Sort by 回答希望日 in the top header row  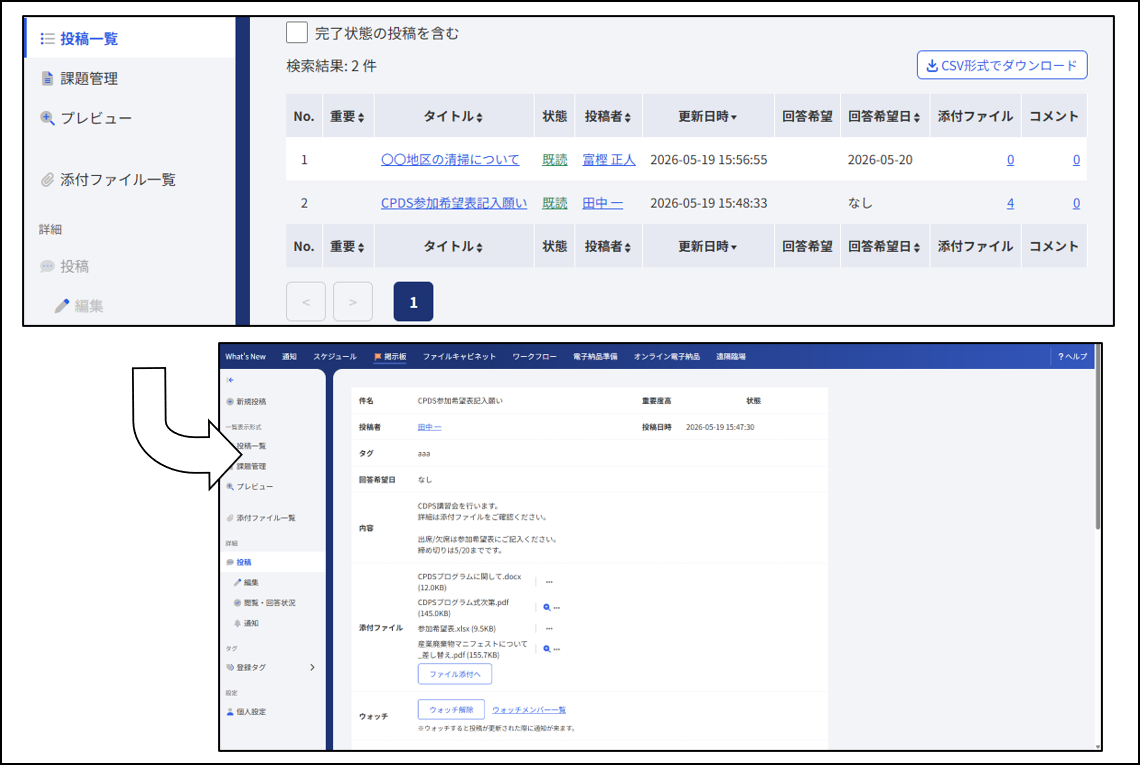tap(884, 116)
